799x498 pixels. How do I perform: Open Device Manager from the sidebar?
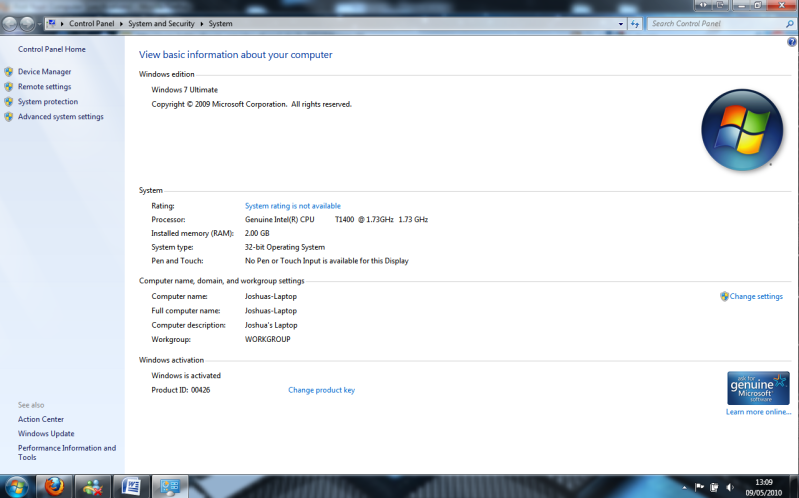point(44,72)
